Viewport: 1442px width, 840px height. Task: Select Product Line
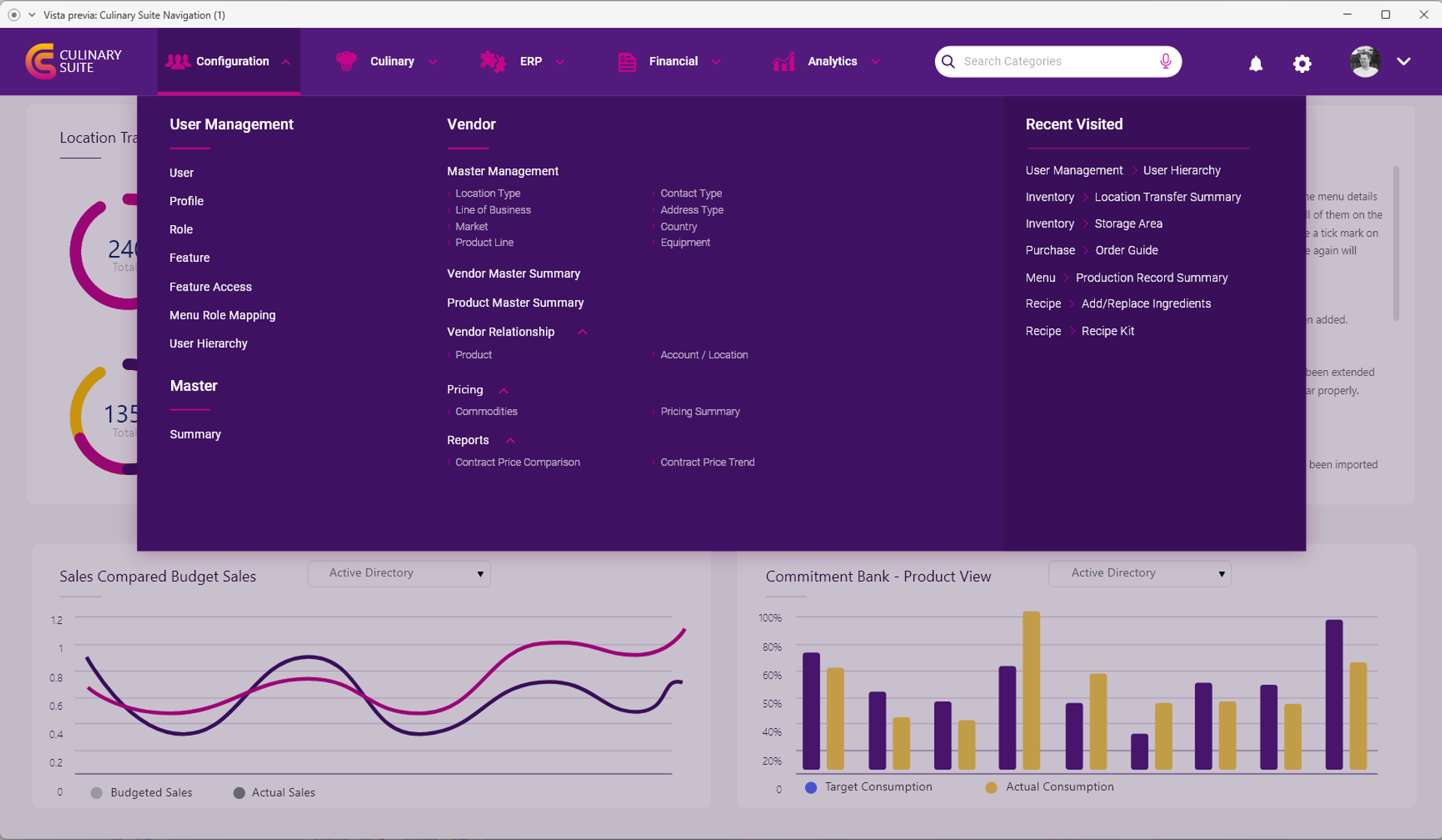(x=484, y=242)
